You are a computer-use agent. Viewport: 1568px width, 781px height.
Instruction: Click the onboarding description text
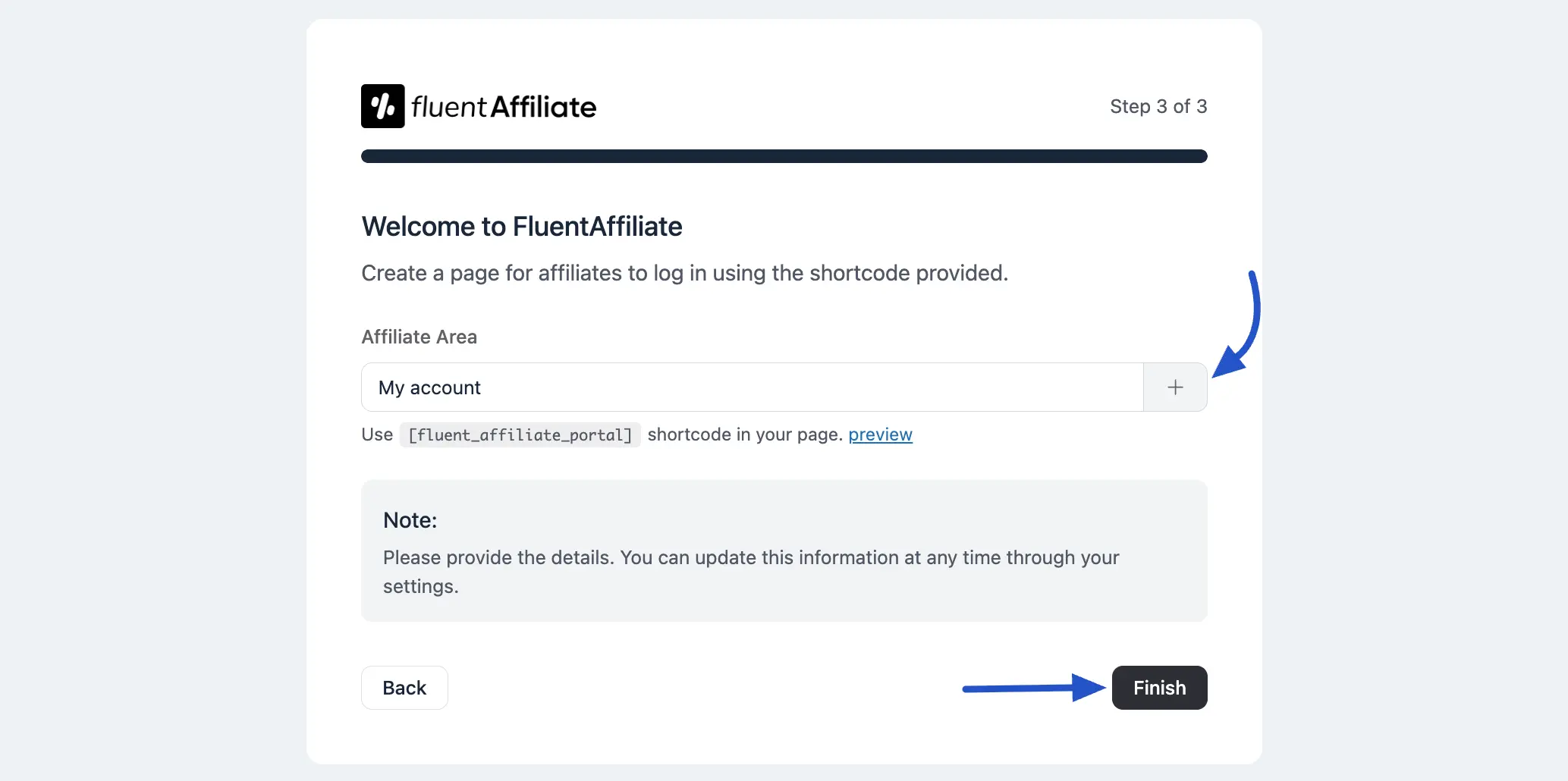tap(684, 273)
